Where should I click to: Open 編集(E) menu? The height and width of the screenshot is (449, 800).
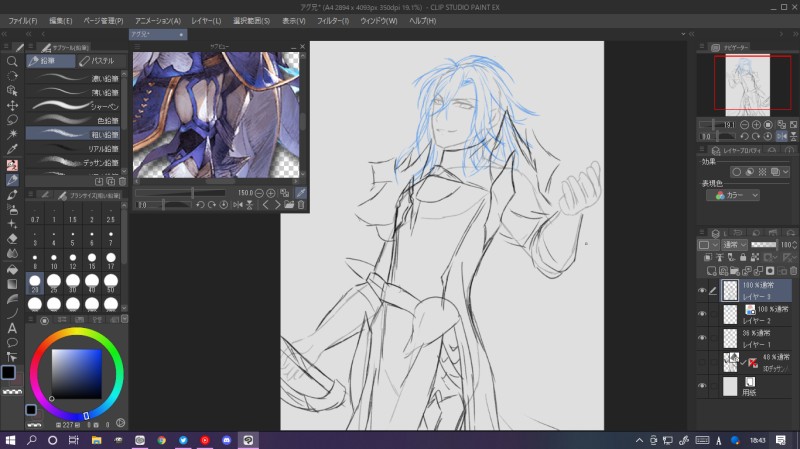[x=60, y=21]
